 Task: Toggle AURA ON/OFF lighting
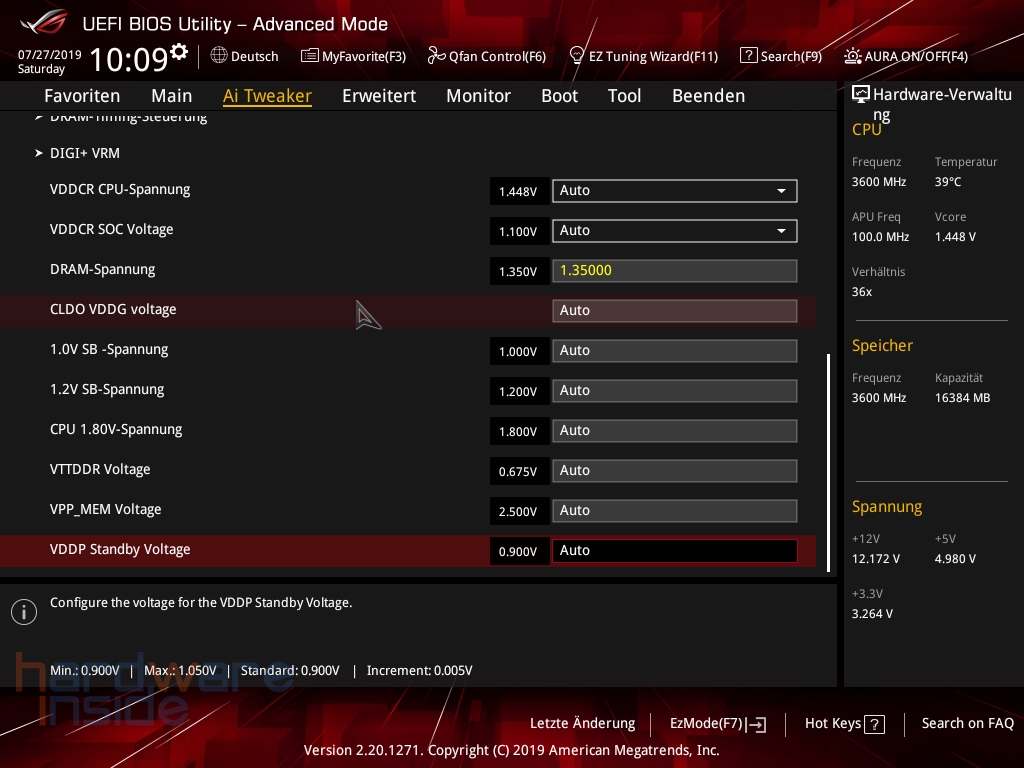click(853, 56)
